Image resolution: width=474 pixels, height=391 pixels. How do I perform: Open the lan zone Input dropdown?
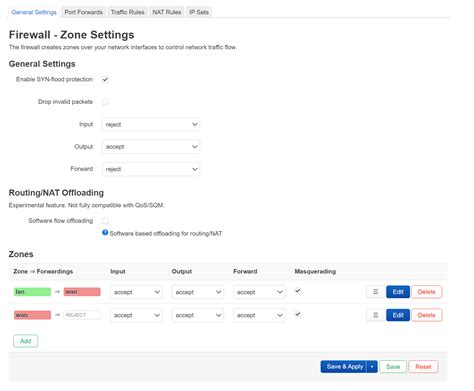(x=136, y=292)
